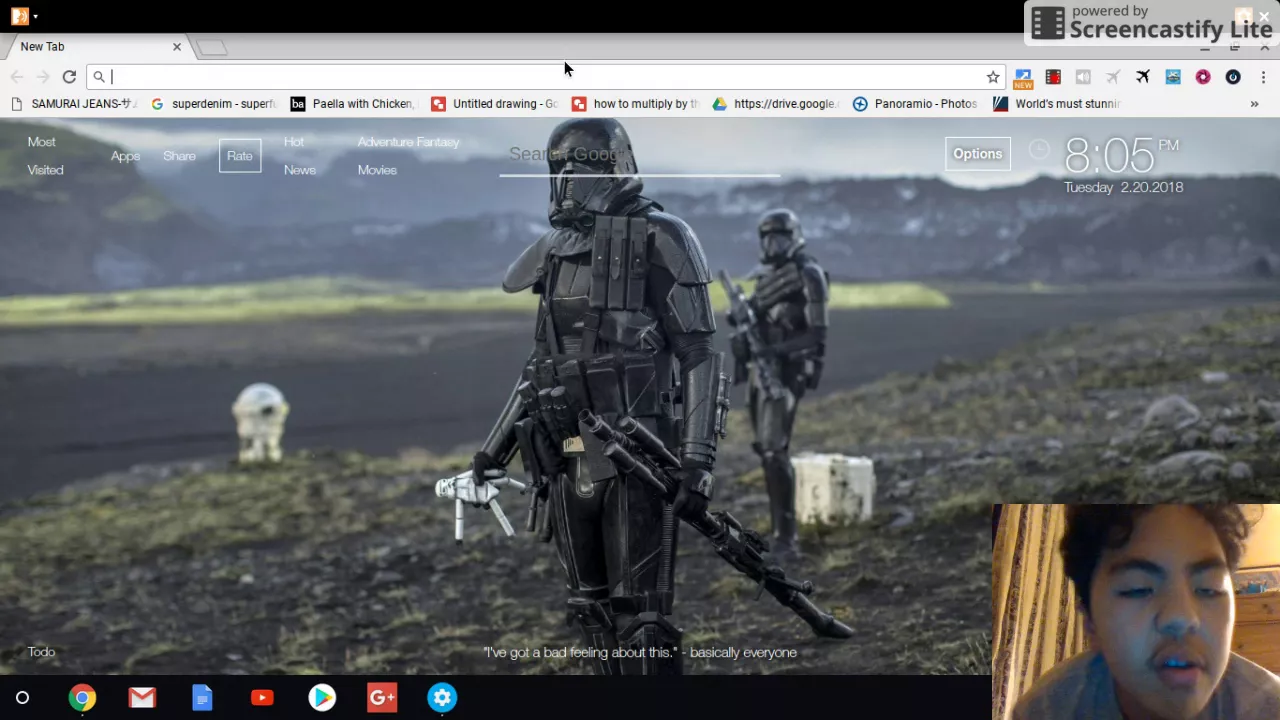Open superdenim Google search bookmark
This screenshot has width=1280, height=720.
coord(213,104)
